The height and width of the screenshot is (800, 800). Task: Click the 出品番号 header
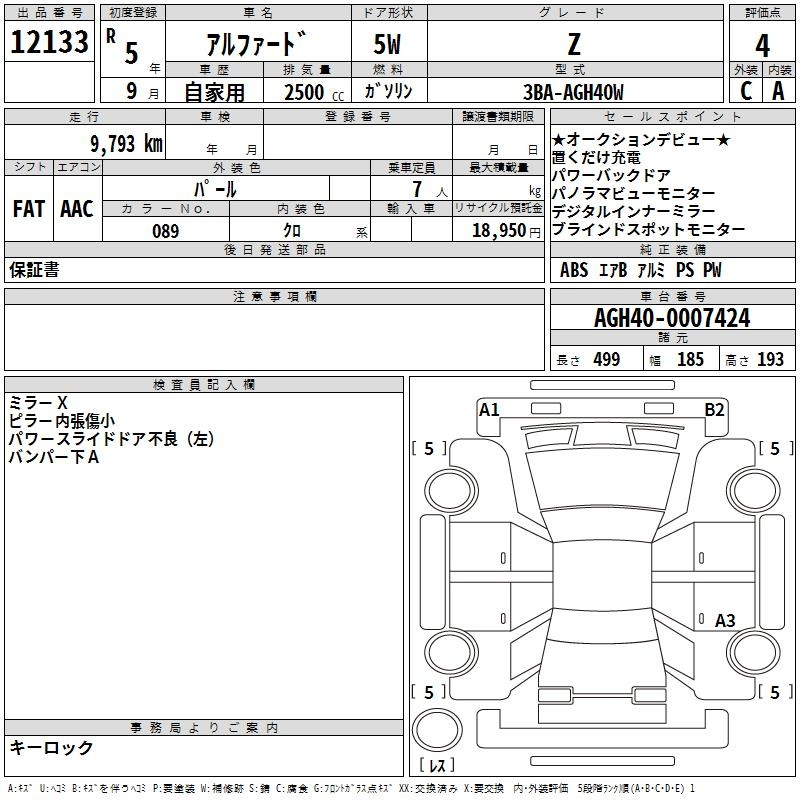(x=49, y=13)
